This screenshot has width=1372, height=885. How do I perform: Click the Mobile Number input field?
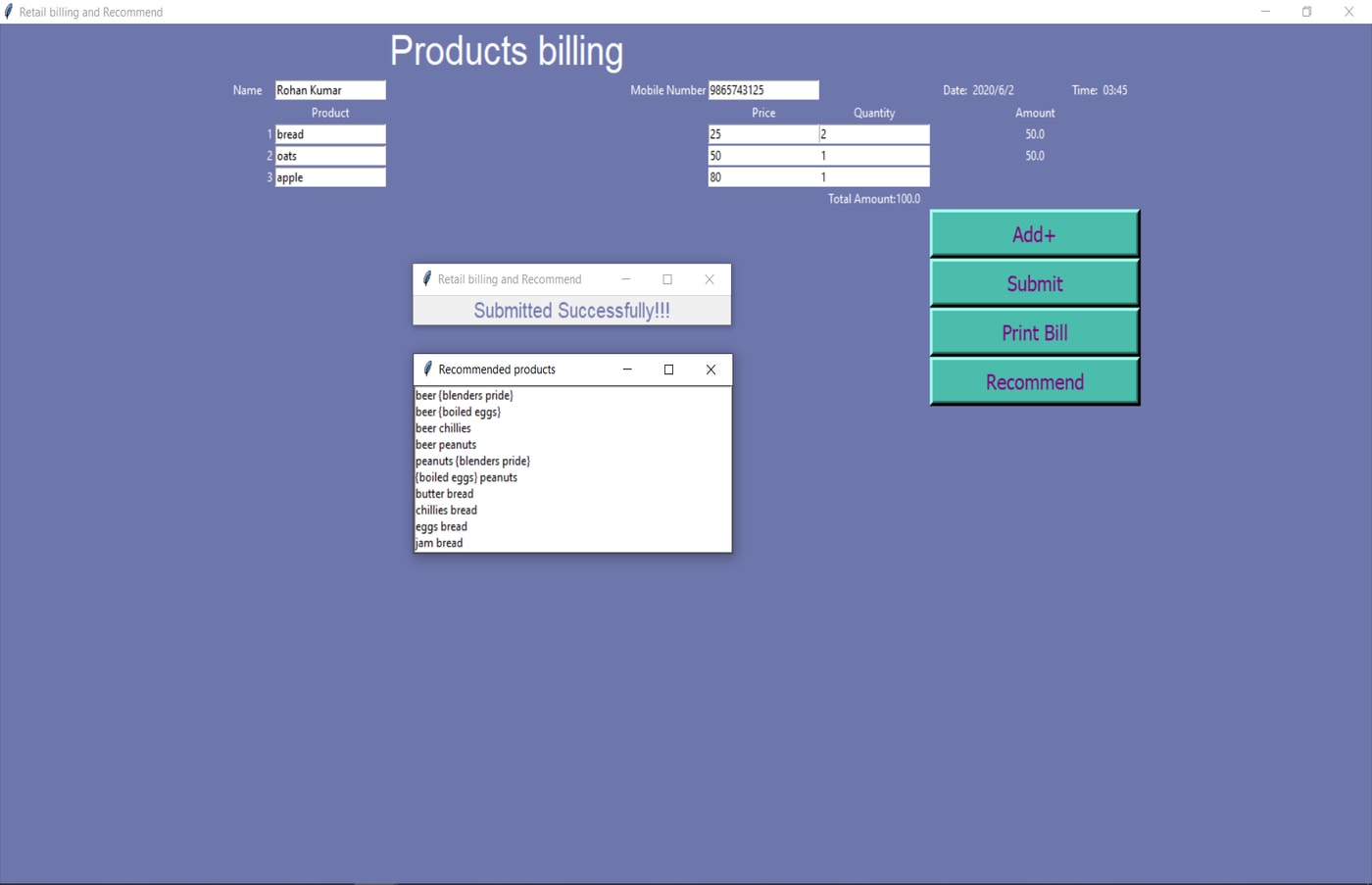(762, 90)
